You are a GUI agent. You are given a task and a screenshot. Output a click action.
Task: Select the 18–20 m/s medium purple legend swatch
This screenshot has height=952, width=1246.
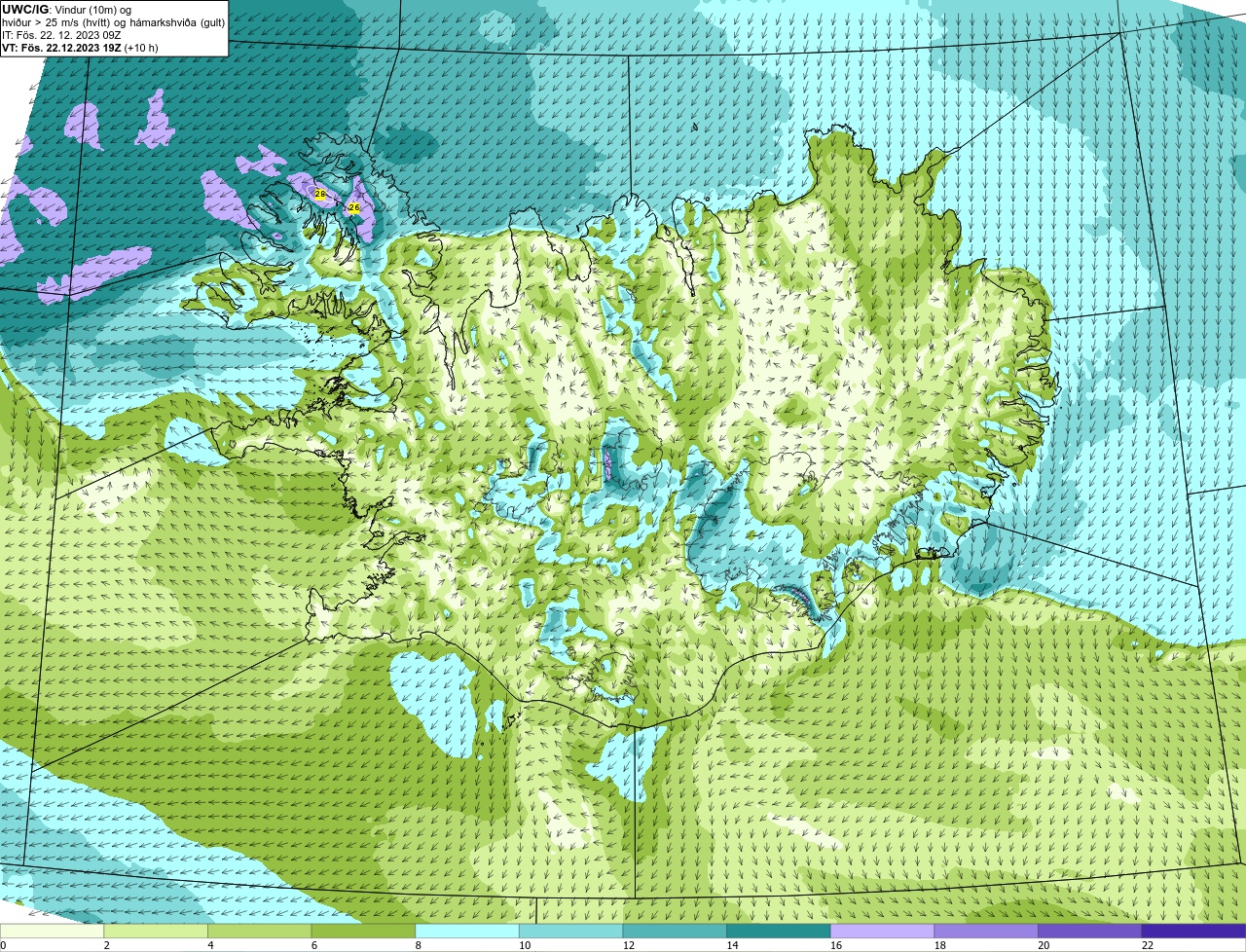(x=986, y=932)
